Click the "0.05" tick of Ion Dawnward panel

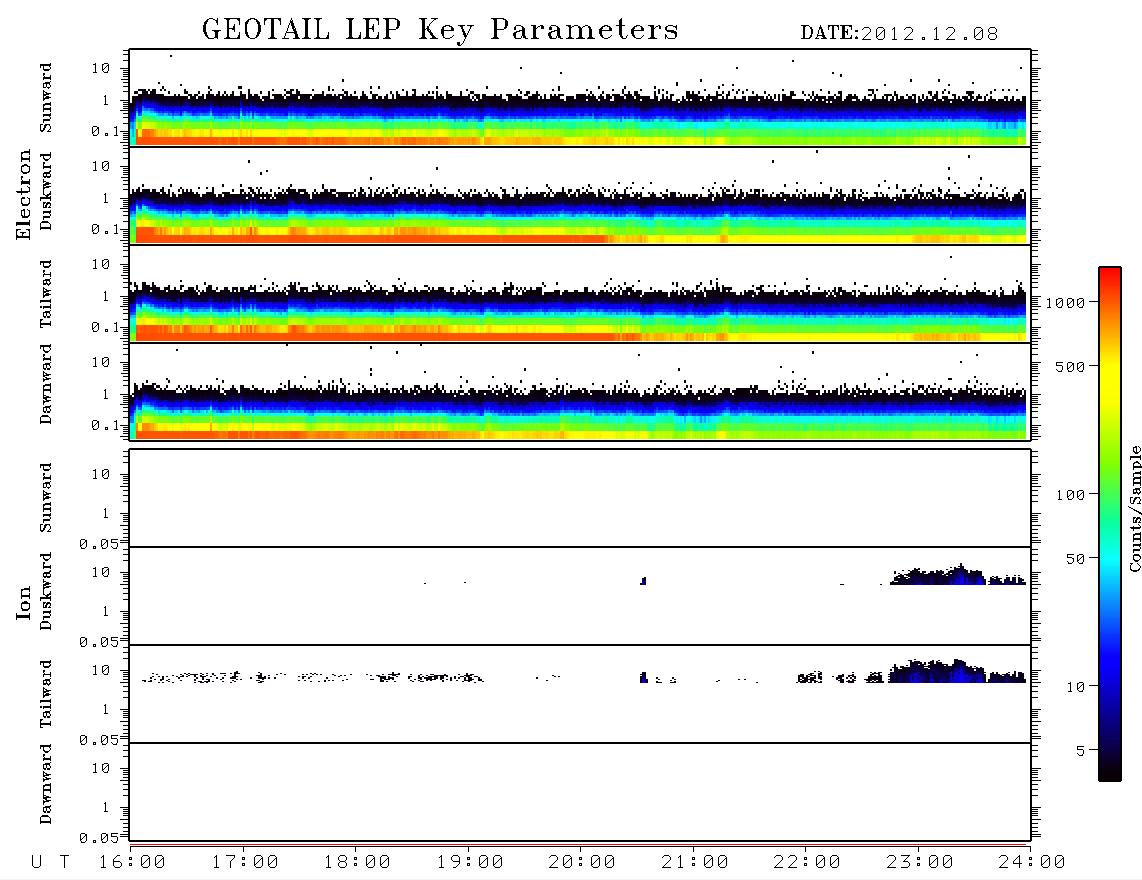click(x=99, y=838)
